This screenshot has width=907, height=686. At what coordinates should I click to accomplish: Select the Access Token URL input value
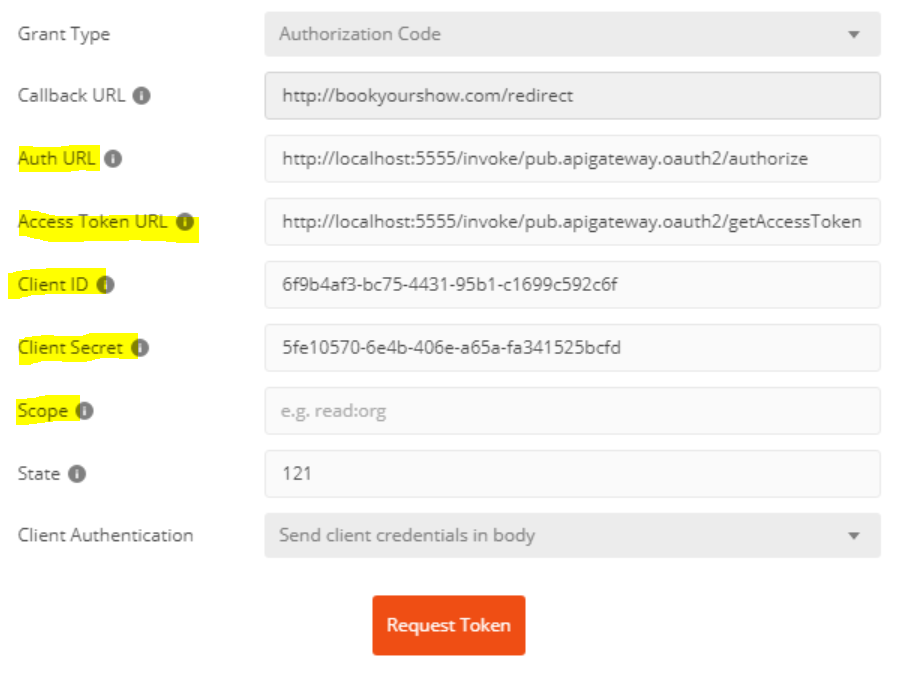pyautogui.click(x=572, y=222)
